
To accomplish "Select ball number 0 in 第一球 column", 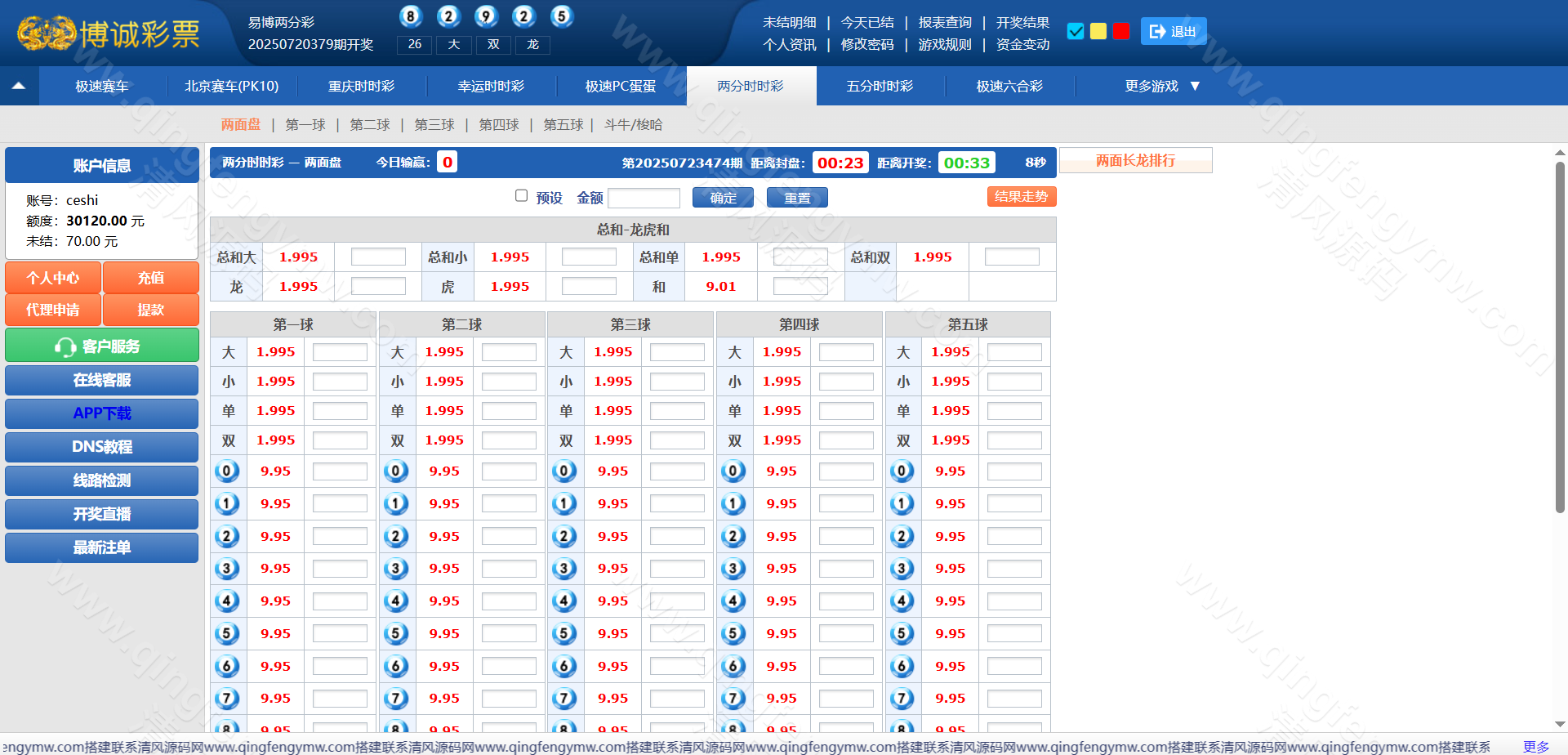I will point(227,471).
